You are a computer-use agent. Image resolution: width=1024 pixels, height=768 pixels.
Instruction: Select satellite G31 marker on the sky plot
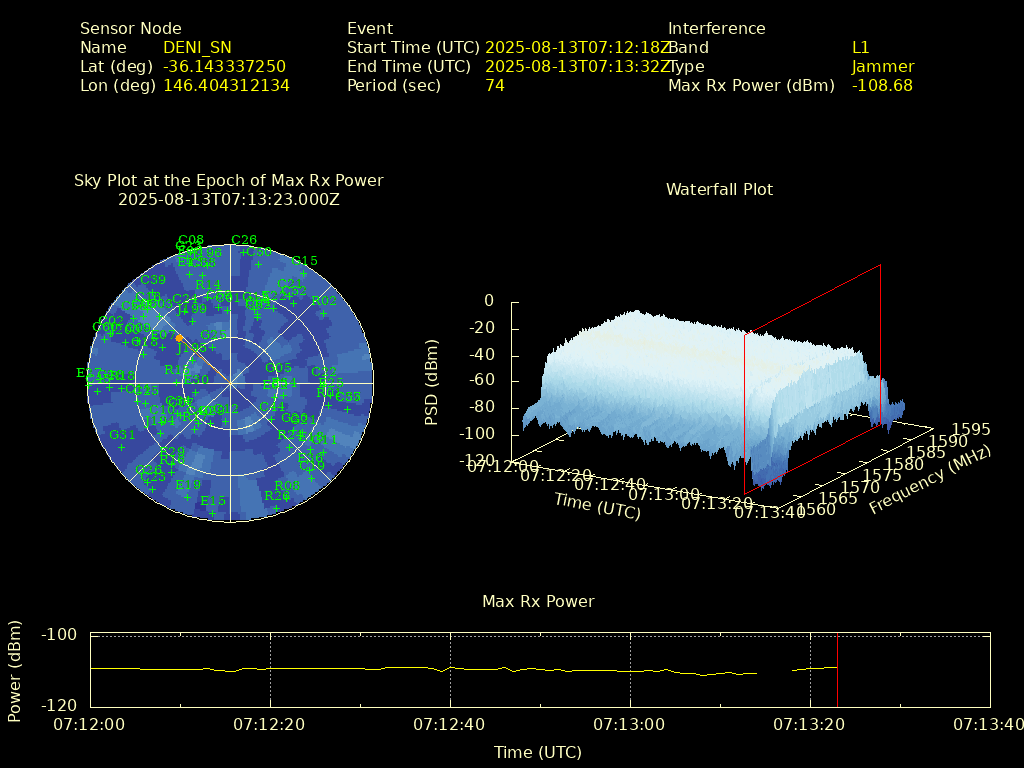click(122, 447)
